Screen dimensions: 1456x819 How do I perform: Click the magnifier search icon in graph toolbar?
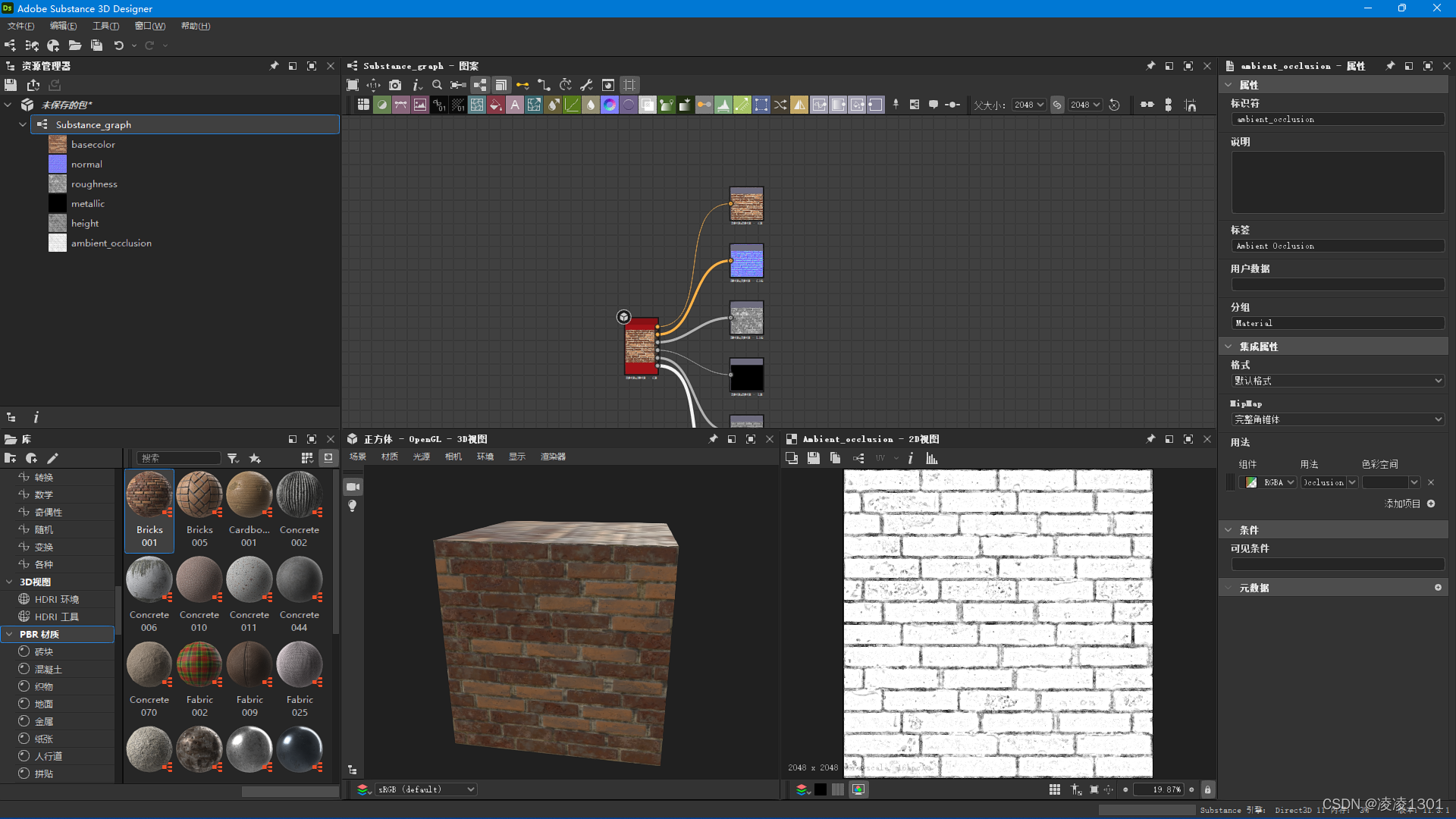(x=437, y=85)
